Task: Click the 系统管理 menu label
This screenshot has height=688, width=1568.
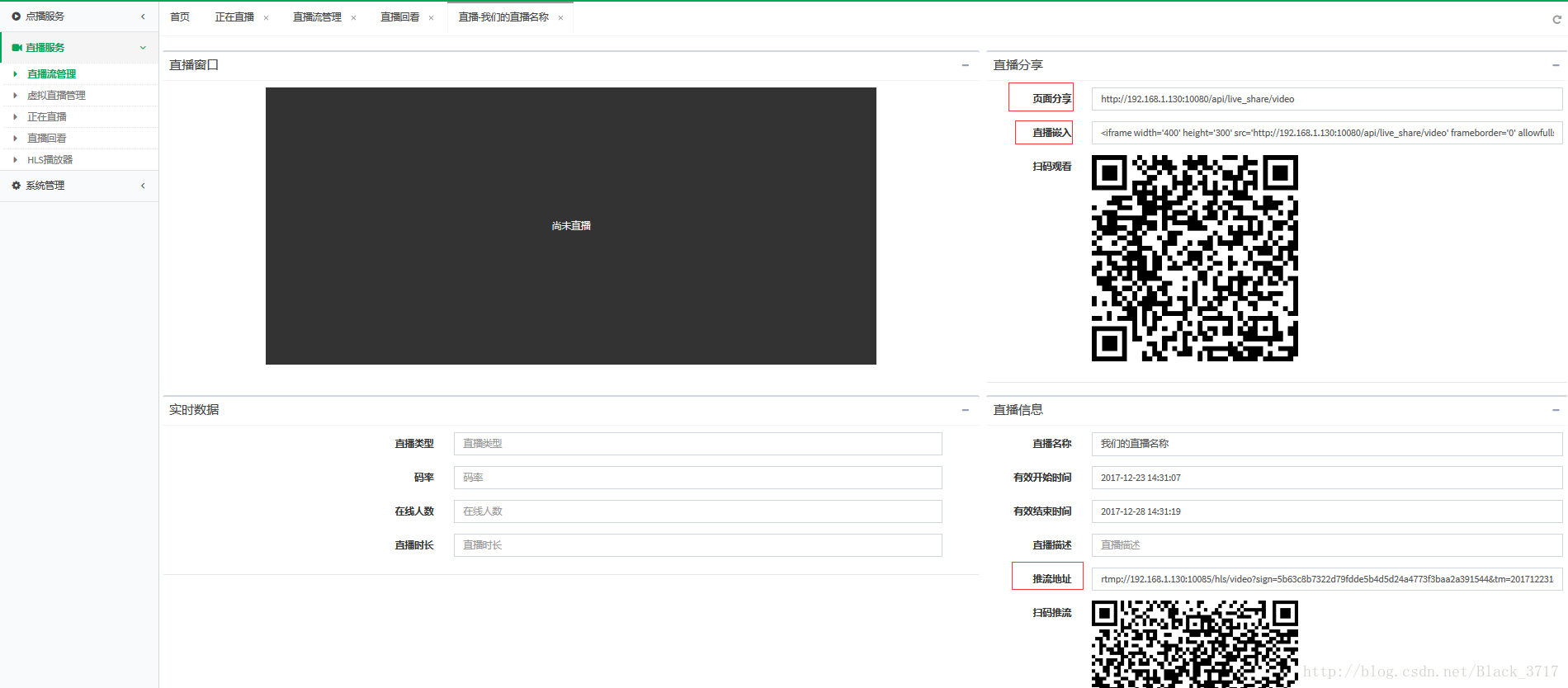Action: (x=45, y=186)
